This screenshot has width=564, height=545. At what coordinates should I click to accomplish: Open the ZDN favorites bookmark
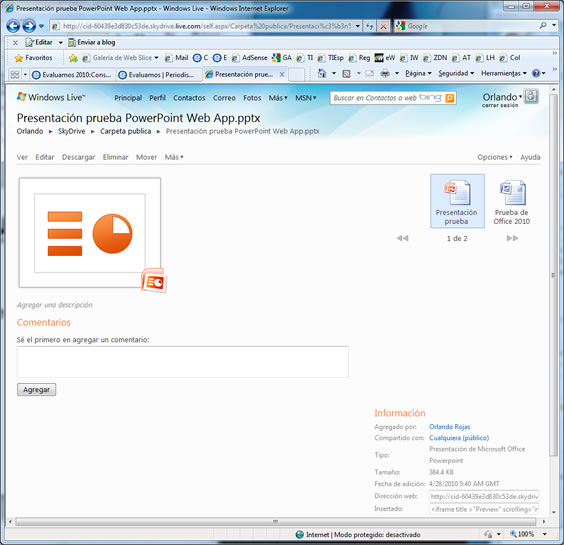click(x=435, y=58)
